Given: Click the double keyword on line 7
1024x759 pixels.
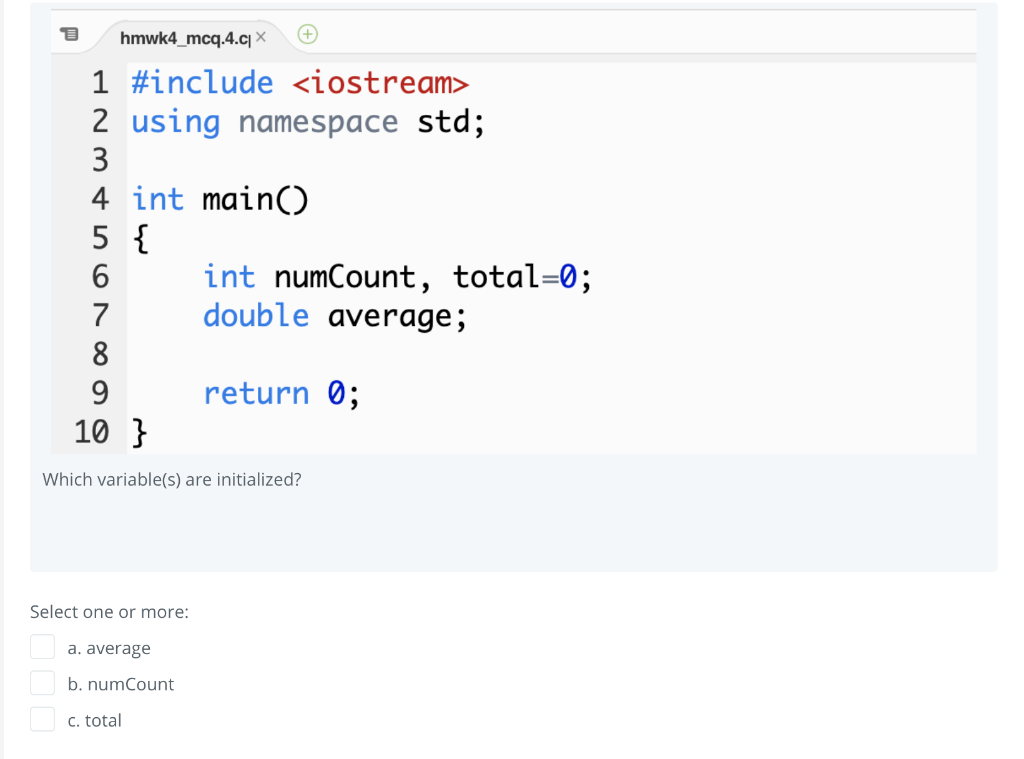Looking at the screenshot, I should click(255, 315).
